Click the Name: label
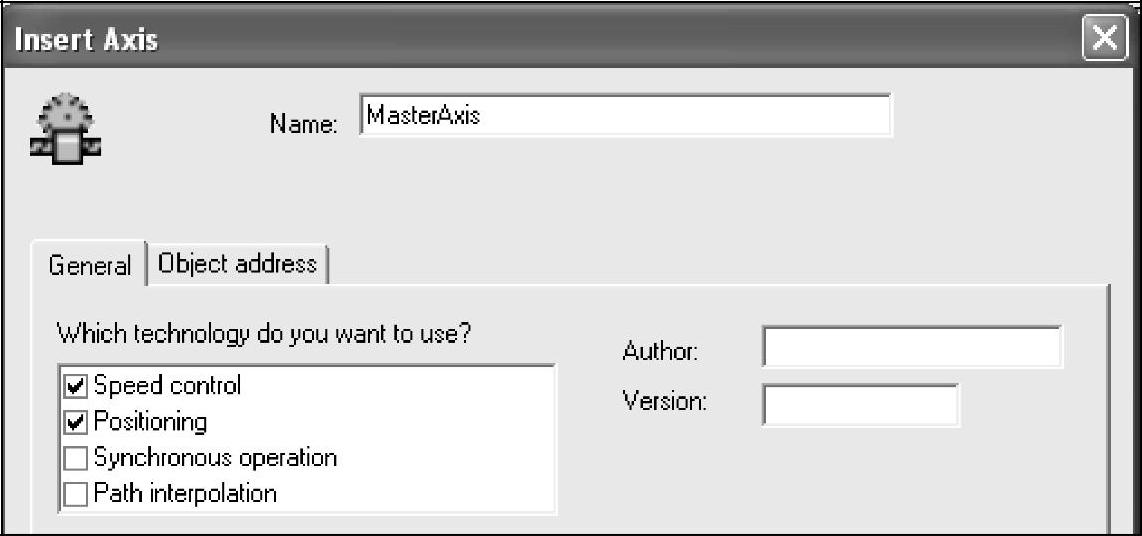Viewport: 1142px width, 536px height. pyautogui.click(x=304, y=124)
